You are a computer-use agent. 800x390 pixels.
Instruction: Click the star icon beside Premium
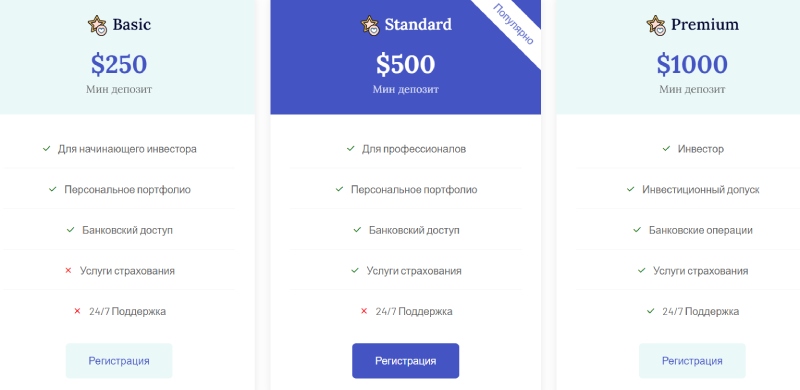tap(656, 25)
